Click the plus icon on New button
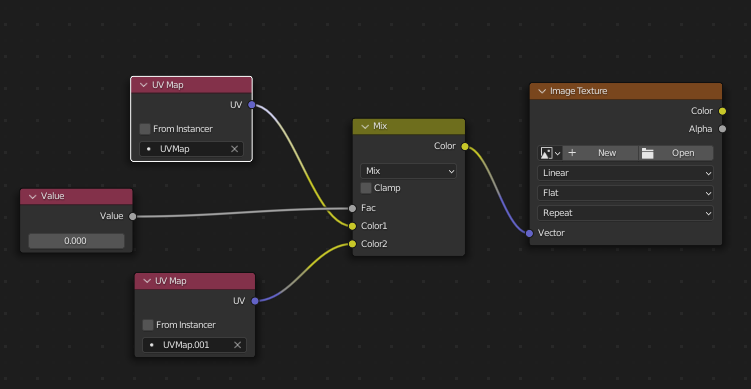Screen dimensions: 751x389 572,153
